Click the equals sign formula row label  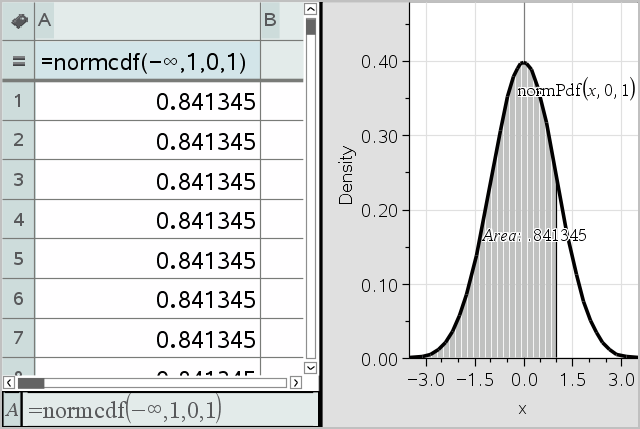[x=17, y=60]
